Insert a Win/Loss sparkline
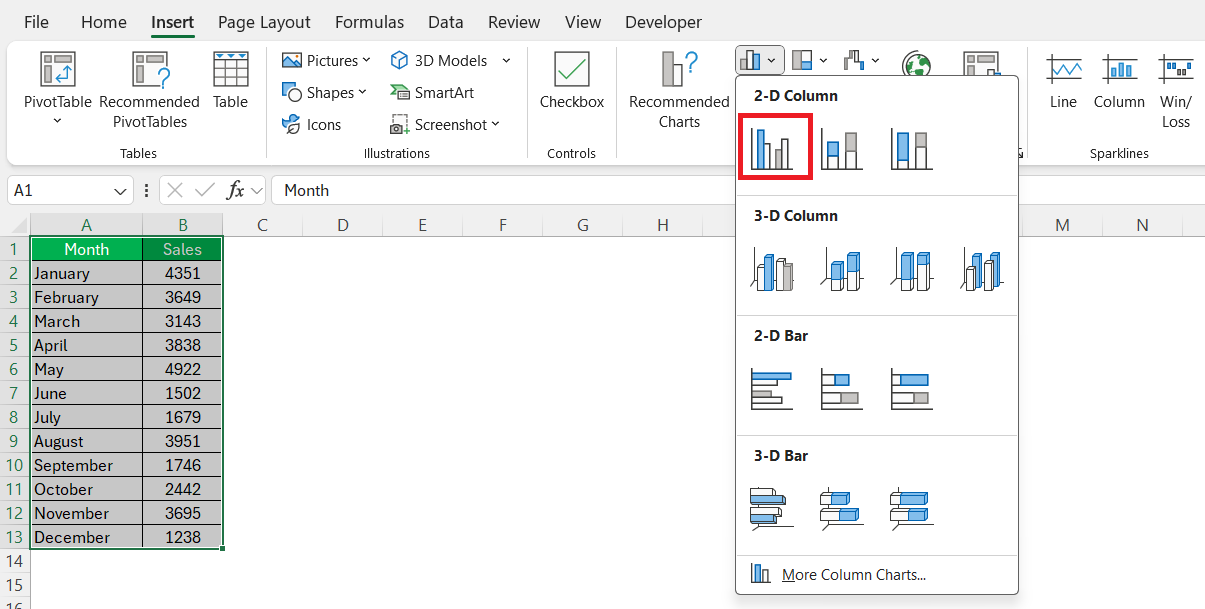This screenshot has height=609, width=1205. (x=1176, y=90)
